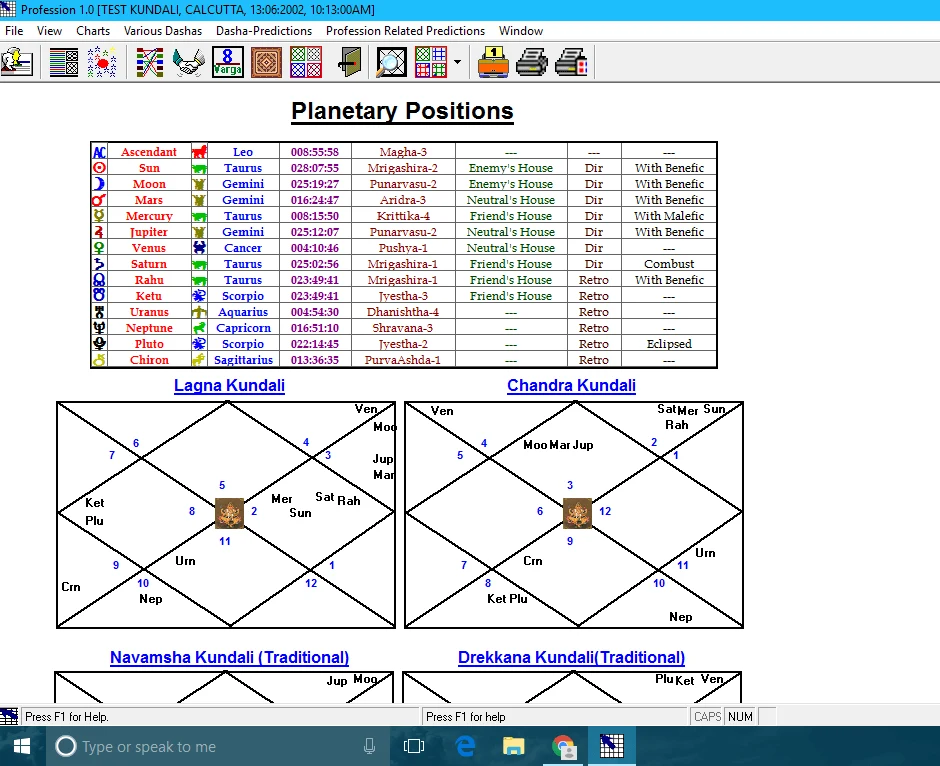The image size is (940, 766).
Task: Open Task View on the taskbar
Action: click(x=414, y=746)
